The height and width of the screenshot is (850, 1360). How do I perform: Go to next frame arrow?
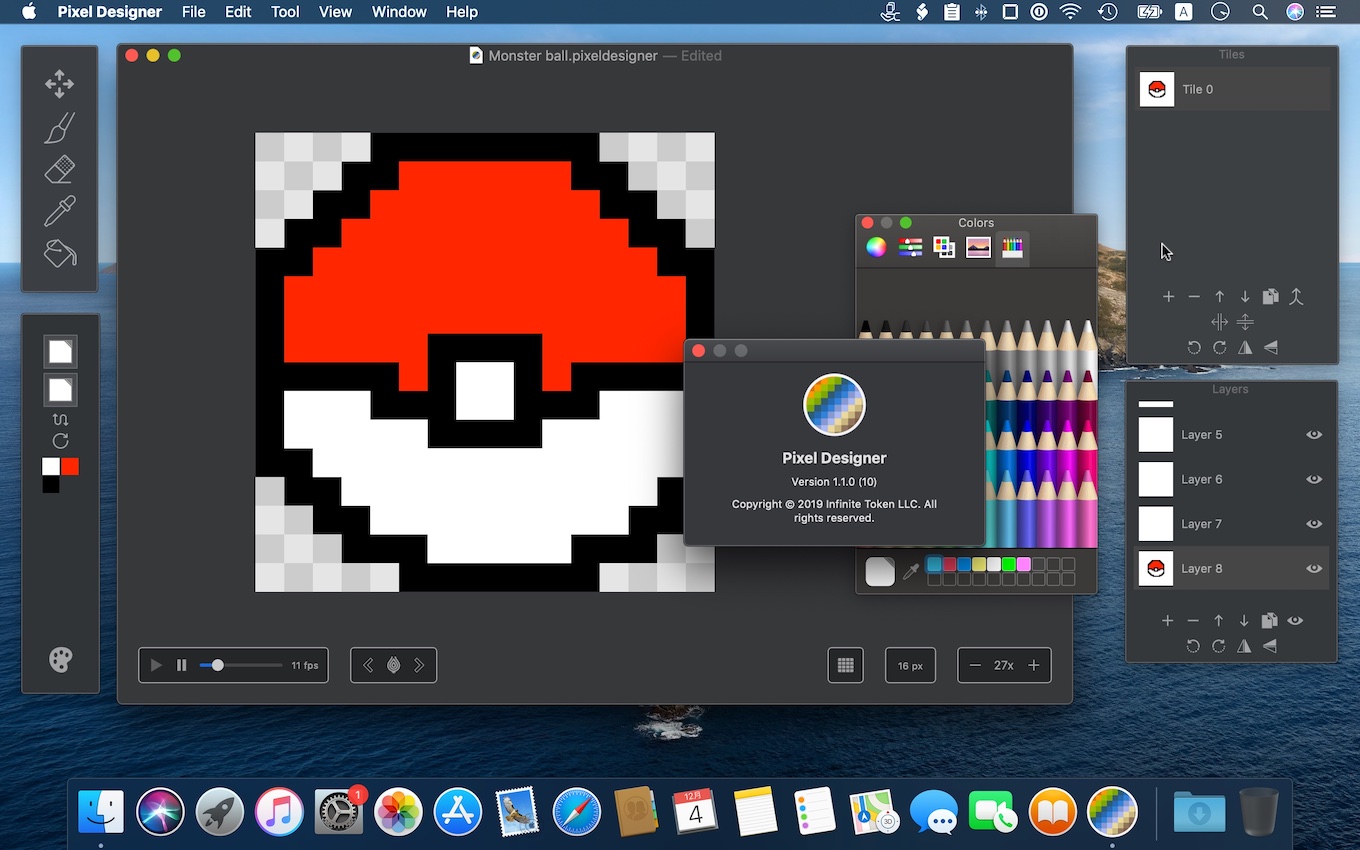(419, 665)
